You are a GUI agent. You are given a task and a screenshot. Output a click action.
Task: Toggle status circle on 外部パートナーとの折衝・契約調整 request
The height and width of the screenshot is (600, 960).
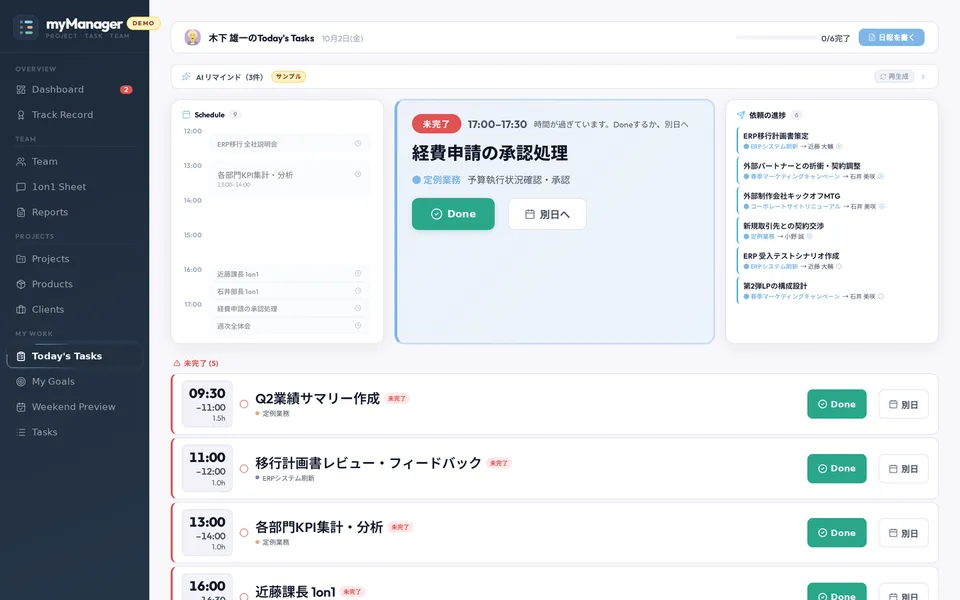click(880, 176)
